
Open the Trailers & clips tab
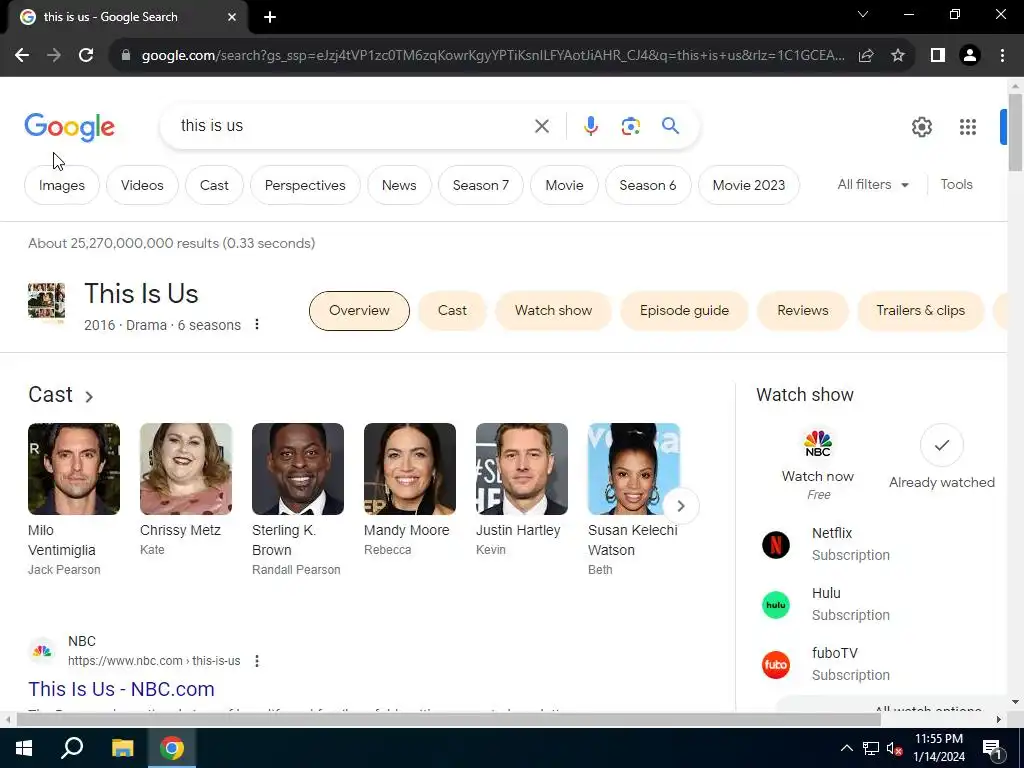click(920, 311)
